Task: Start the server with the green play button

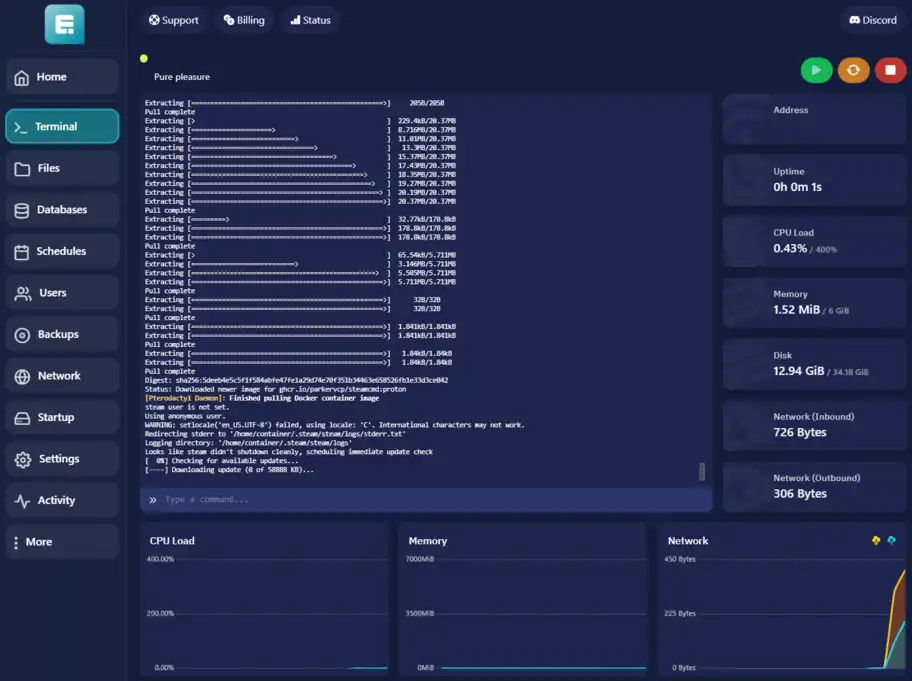Action: click(x=816, y=70)
